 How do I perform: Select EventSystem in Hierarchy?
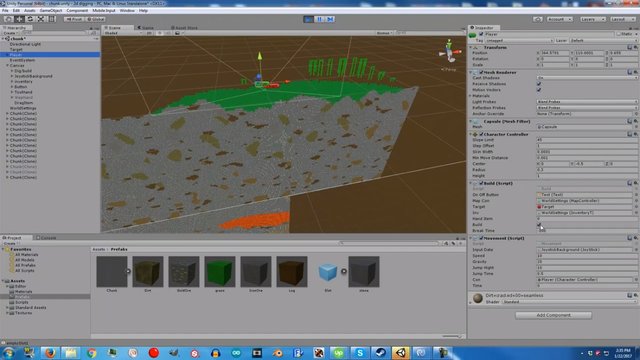point(22,60)
